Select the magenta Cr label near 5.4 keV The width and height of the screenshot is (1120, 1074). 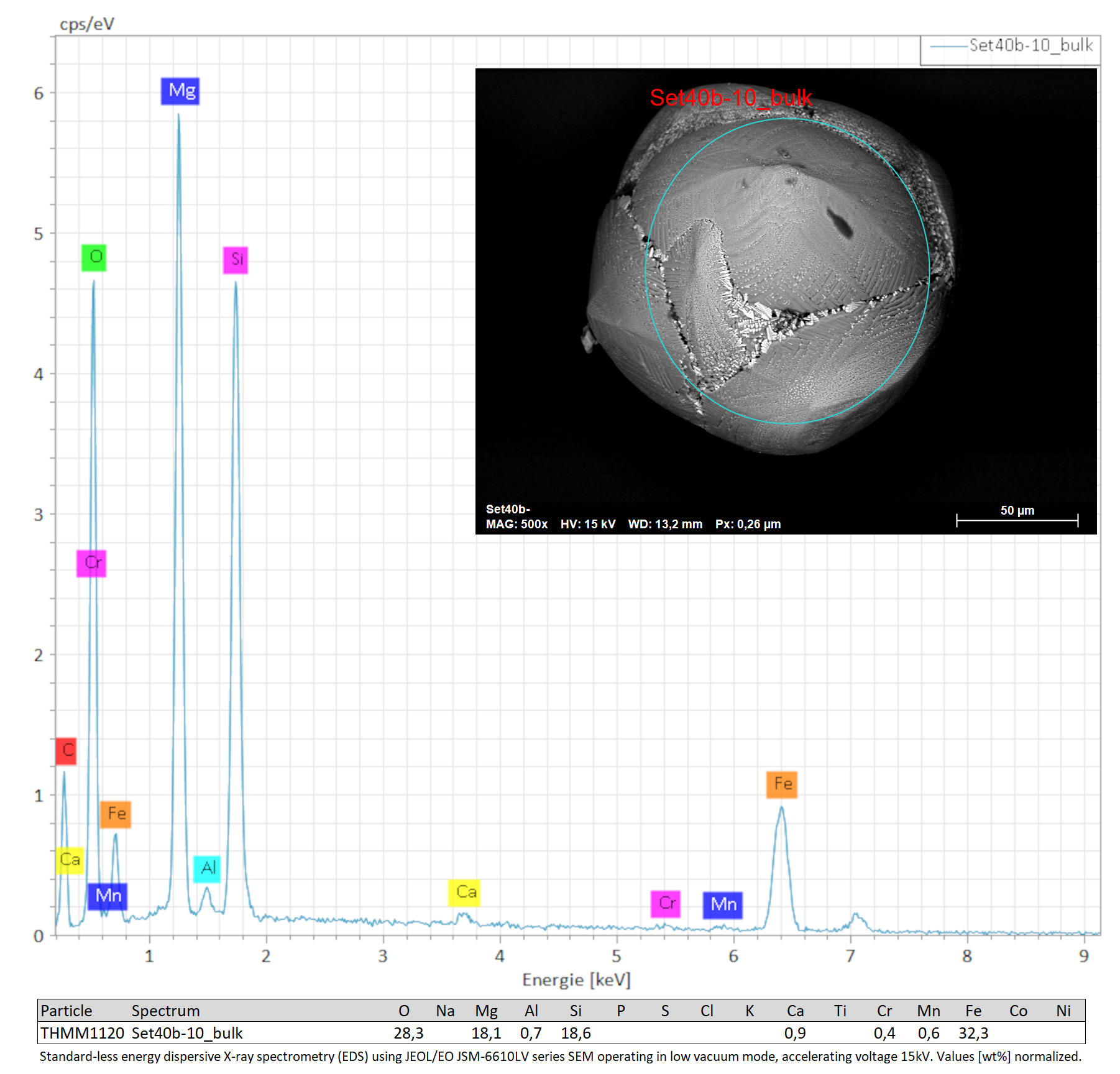coord(666,904)
